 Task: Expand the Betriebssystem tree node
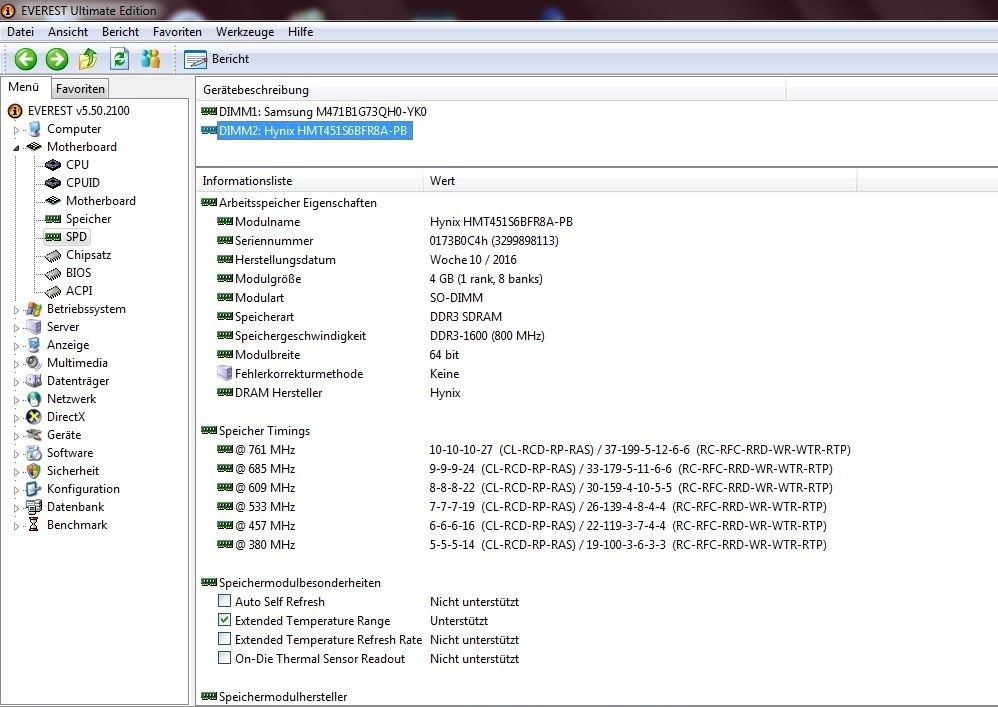(16, 310)
